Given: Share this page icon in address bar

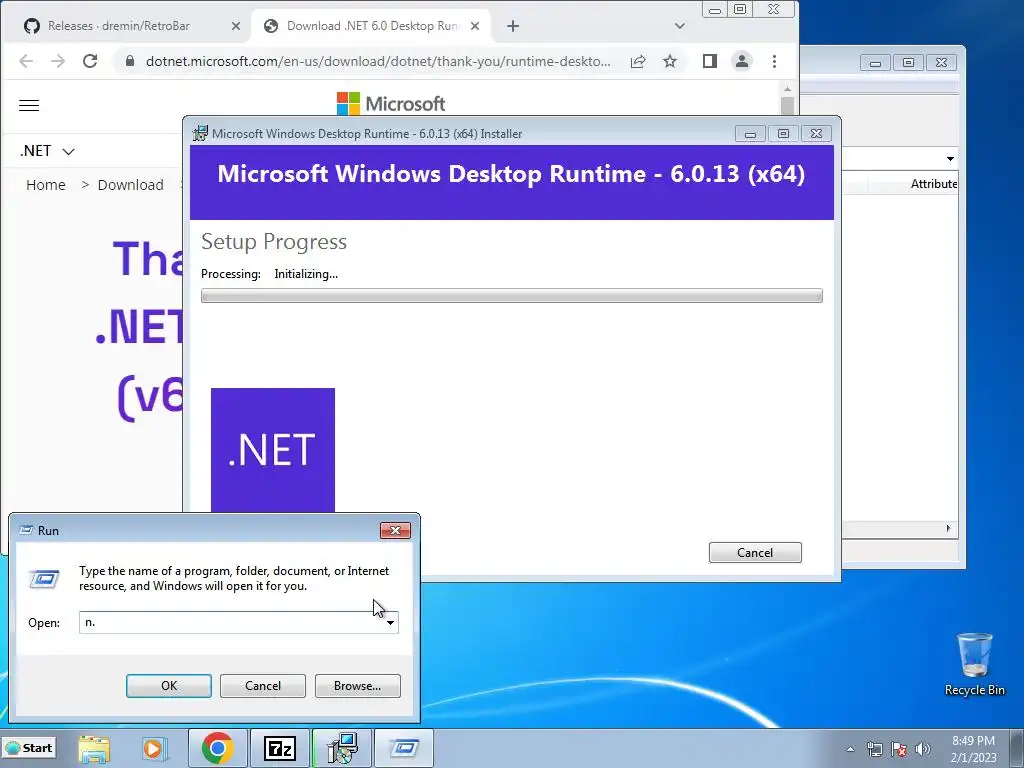Looking at the screenshot, I should (638, 61).
